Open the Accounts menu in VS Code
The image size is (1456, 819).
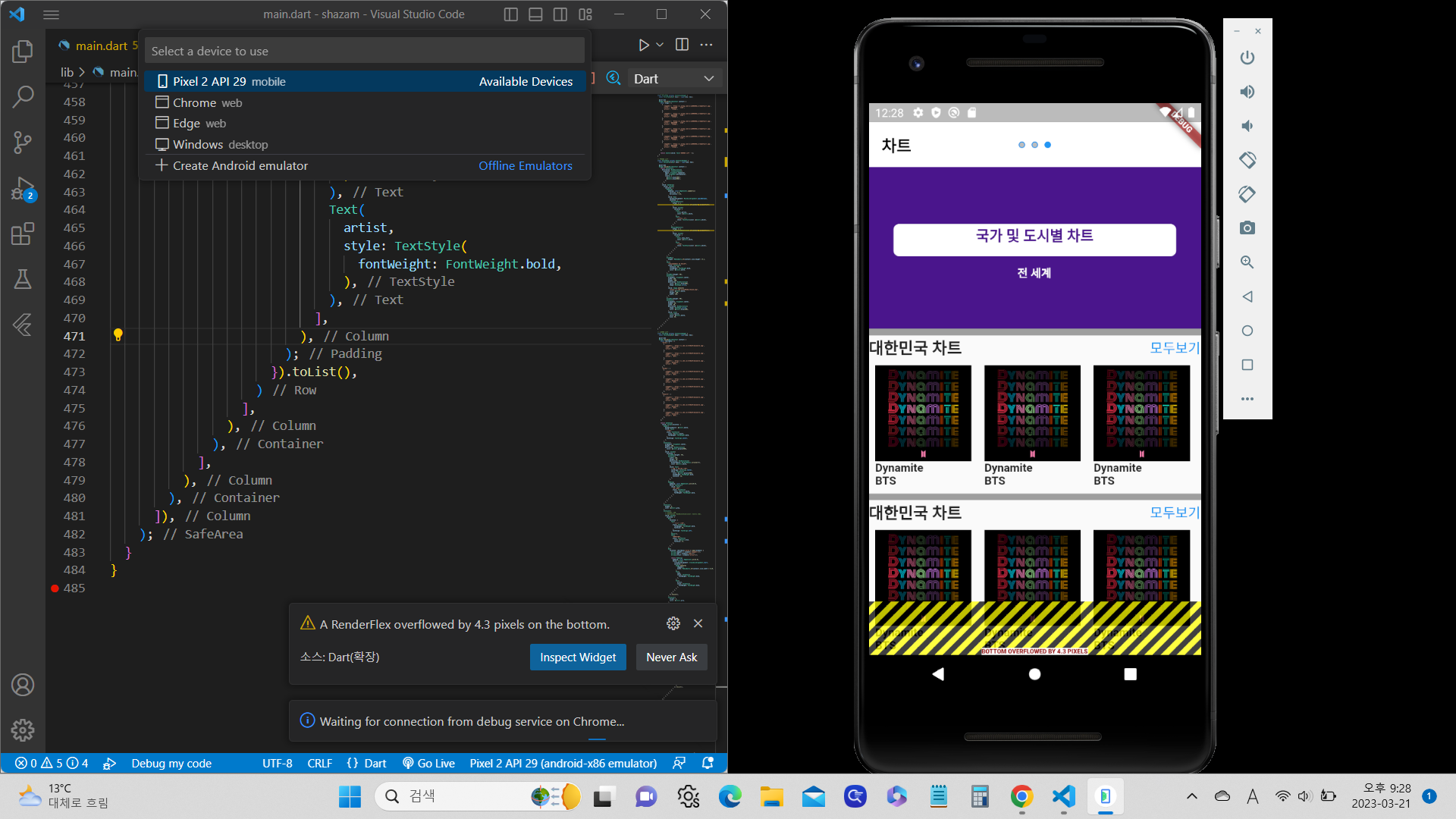click(x=23, y=685)
